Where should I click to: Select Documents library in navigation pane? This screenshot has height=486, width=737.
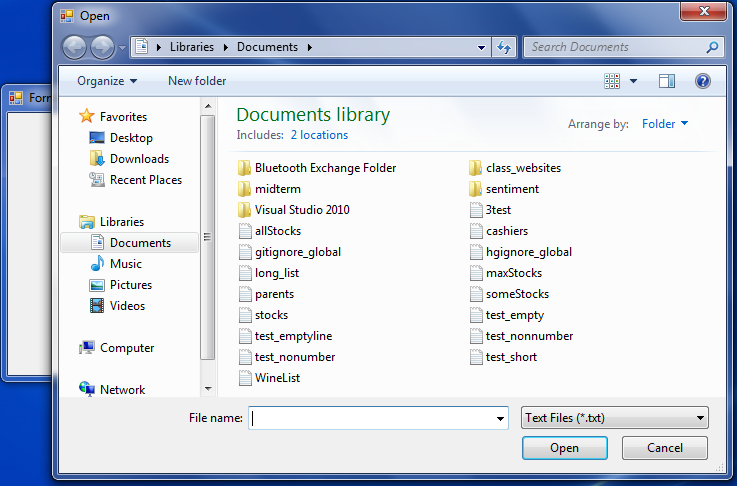click(x=130, y=243)
